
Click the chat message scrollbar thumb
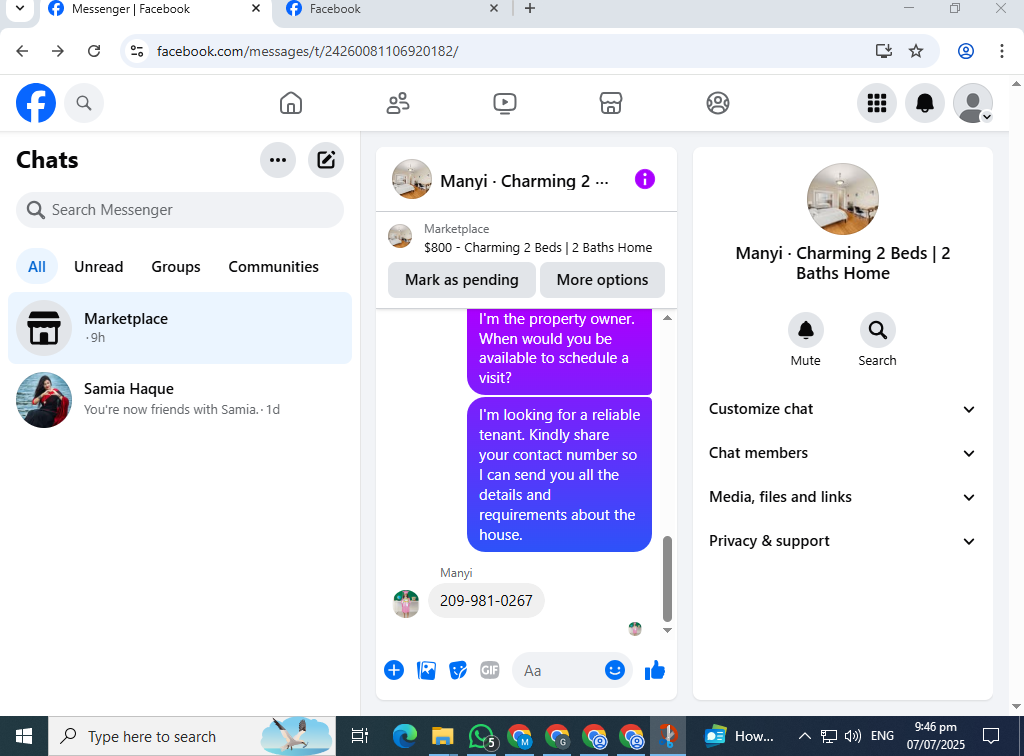667,578
